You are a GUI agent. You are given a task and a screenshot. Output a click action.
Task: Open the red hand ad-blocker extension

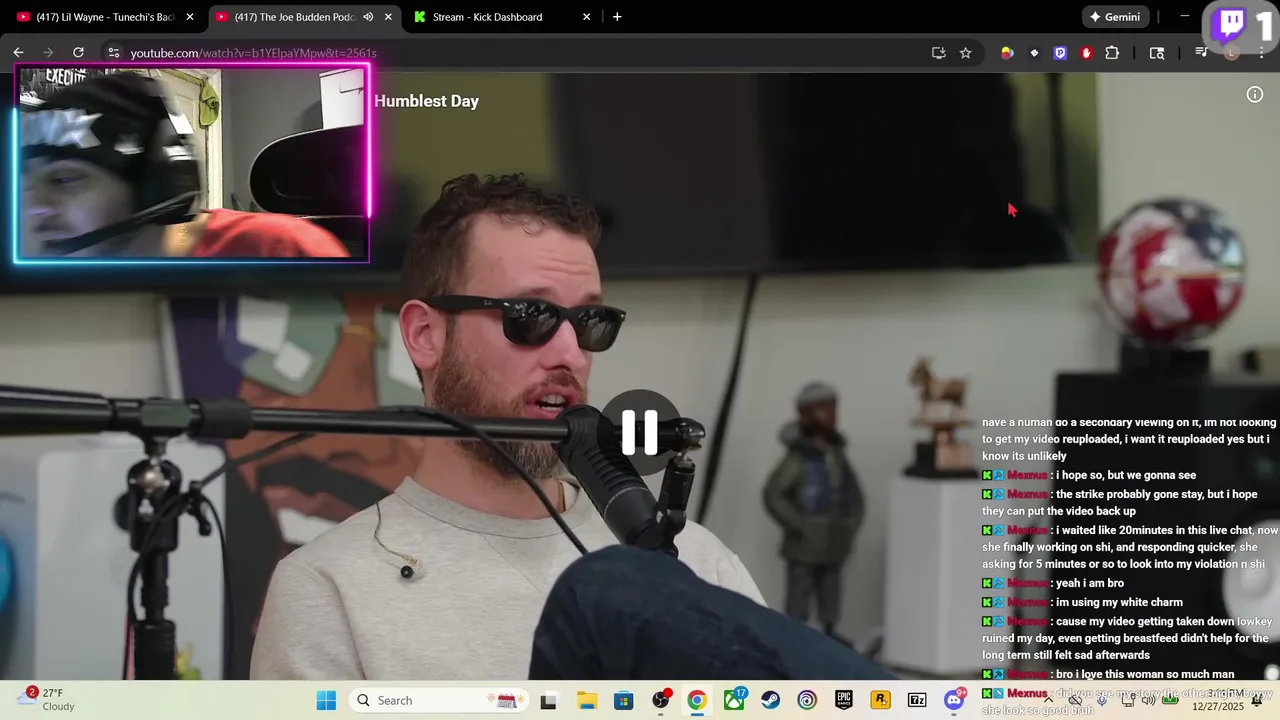pos(1086,53)
